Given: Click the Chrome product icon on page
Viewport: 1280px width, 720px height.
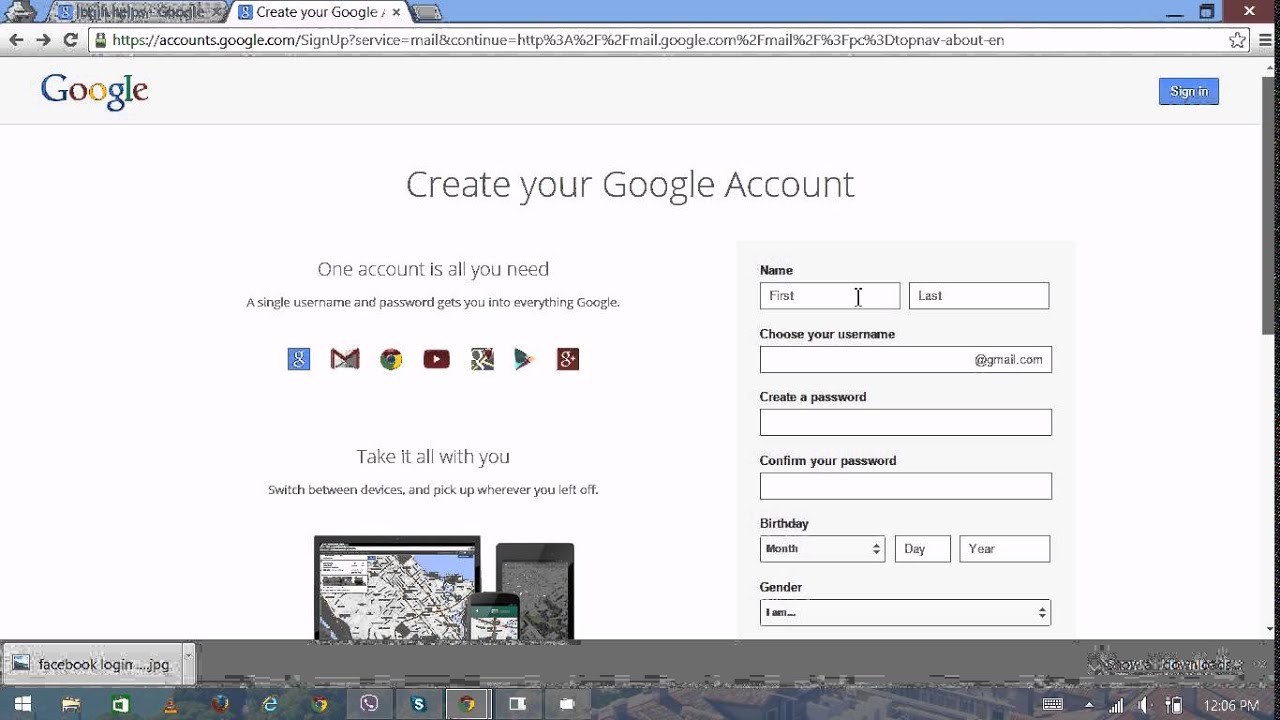Looking at the screenshot, I should [391, 359].
